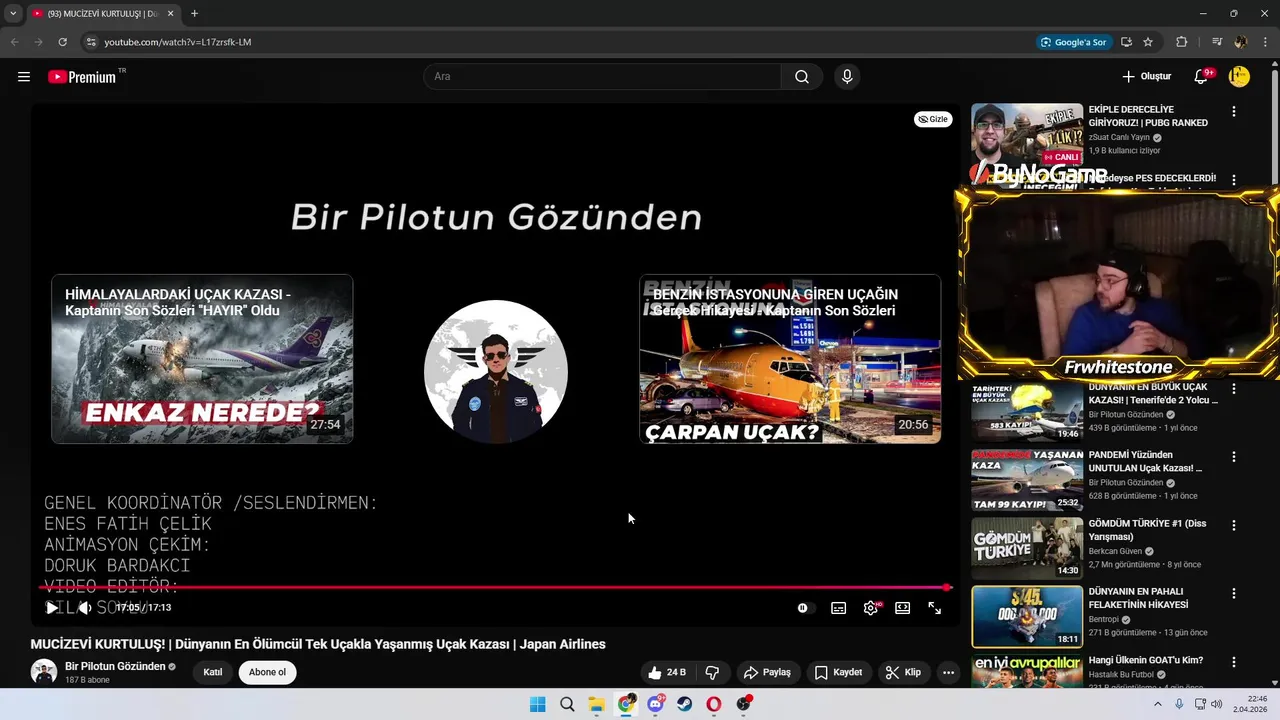The width and height of the screenshot is (1280, 720).
Task: Open Hangi Ülkenin GOAT'u Kim video
Action: [1146, 660]
